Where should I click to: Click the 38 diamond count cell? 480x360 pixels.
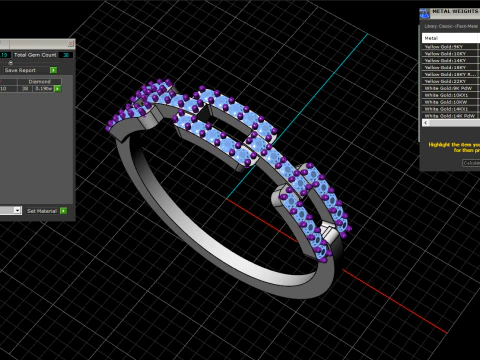[x=25, y=89]
